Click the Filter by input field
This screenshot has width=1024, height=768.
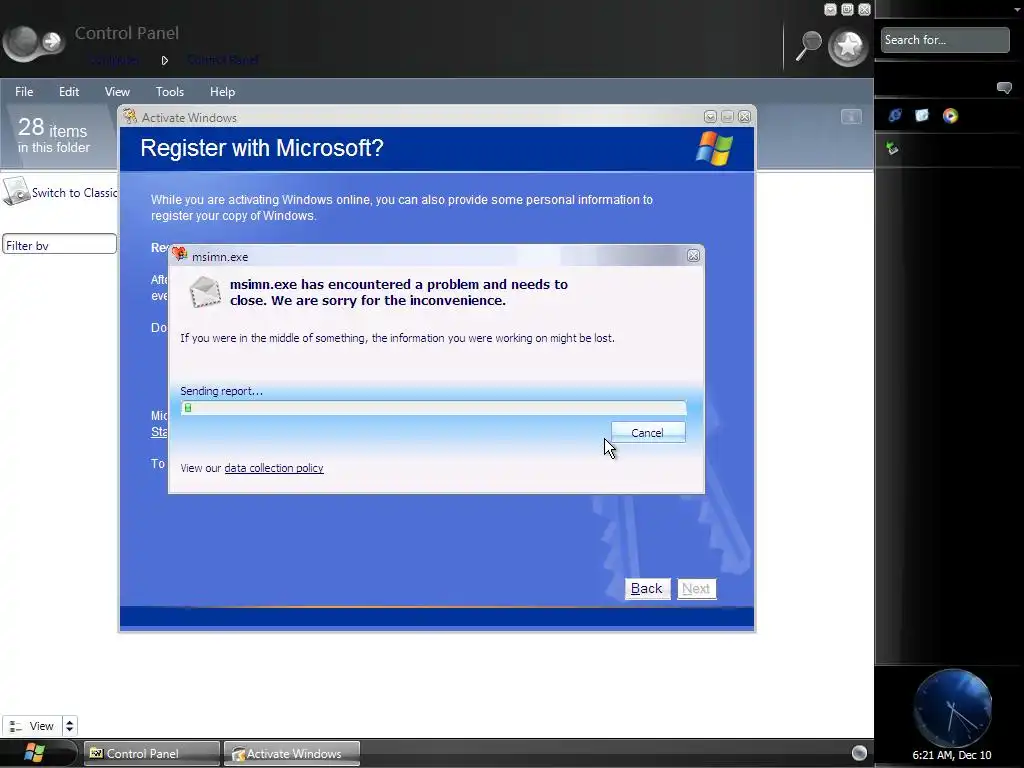59,244
